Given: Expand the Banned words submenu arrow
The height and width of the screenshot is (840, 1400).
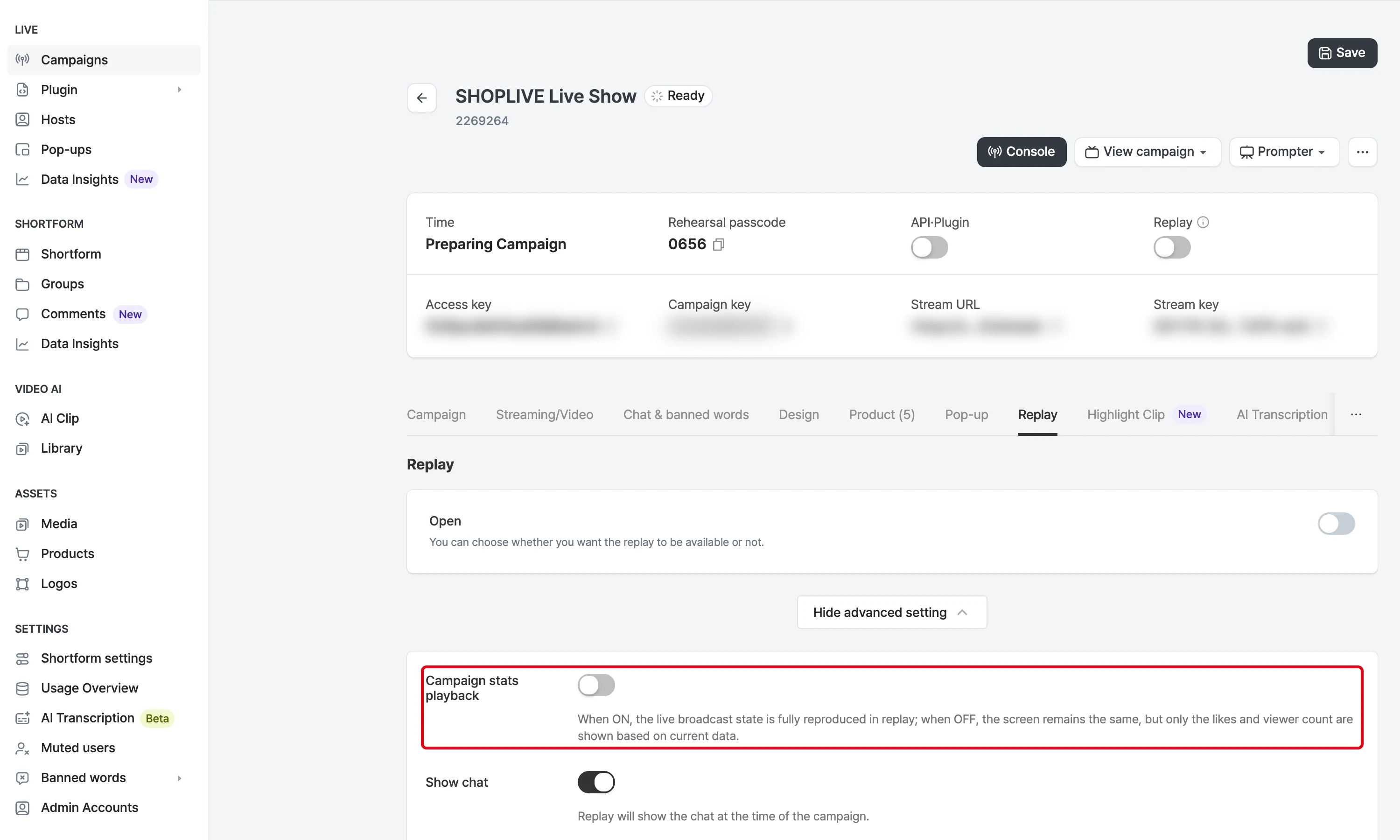Looking at the screenshot, I should pos(179,778).
